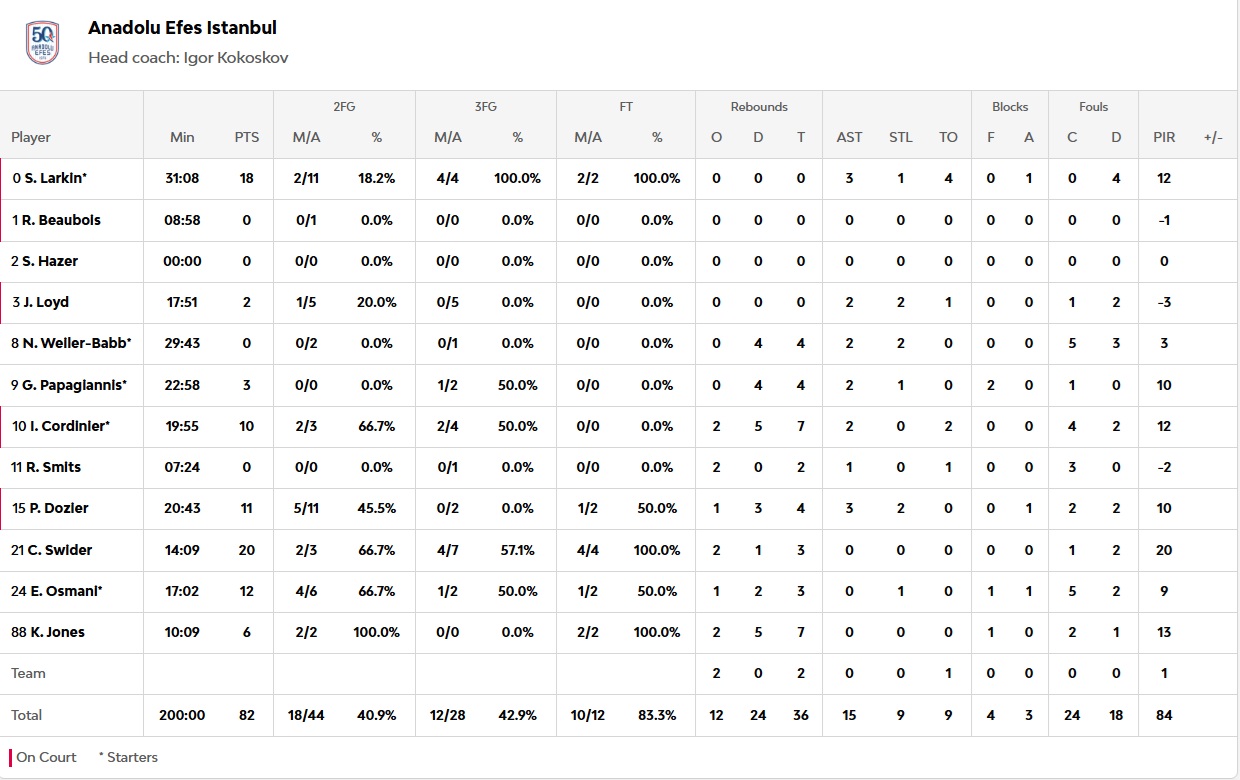Click the AST column header

[849, 137]
